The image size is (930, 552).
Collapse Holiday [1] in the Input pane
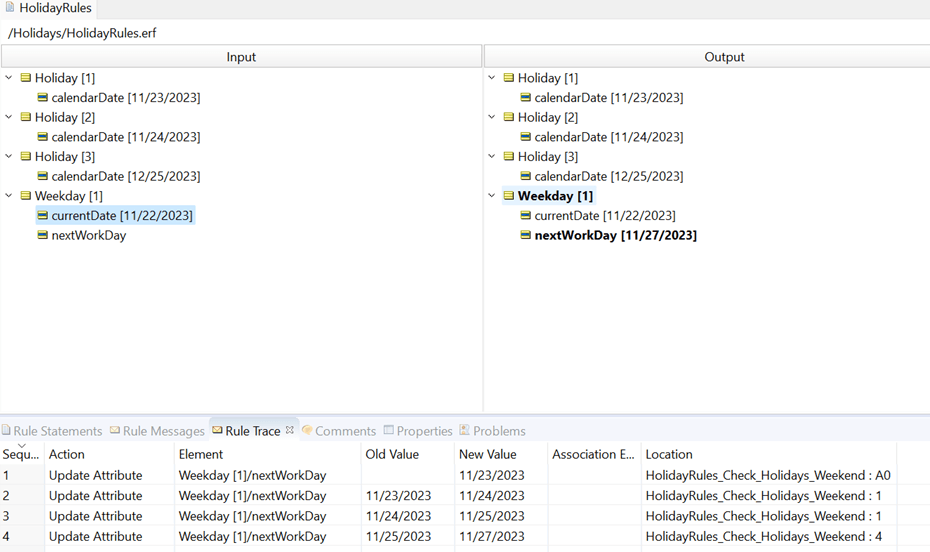coord(9,78)
